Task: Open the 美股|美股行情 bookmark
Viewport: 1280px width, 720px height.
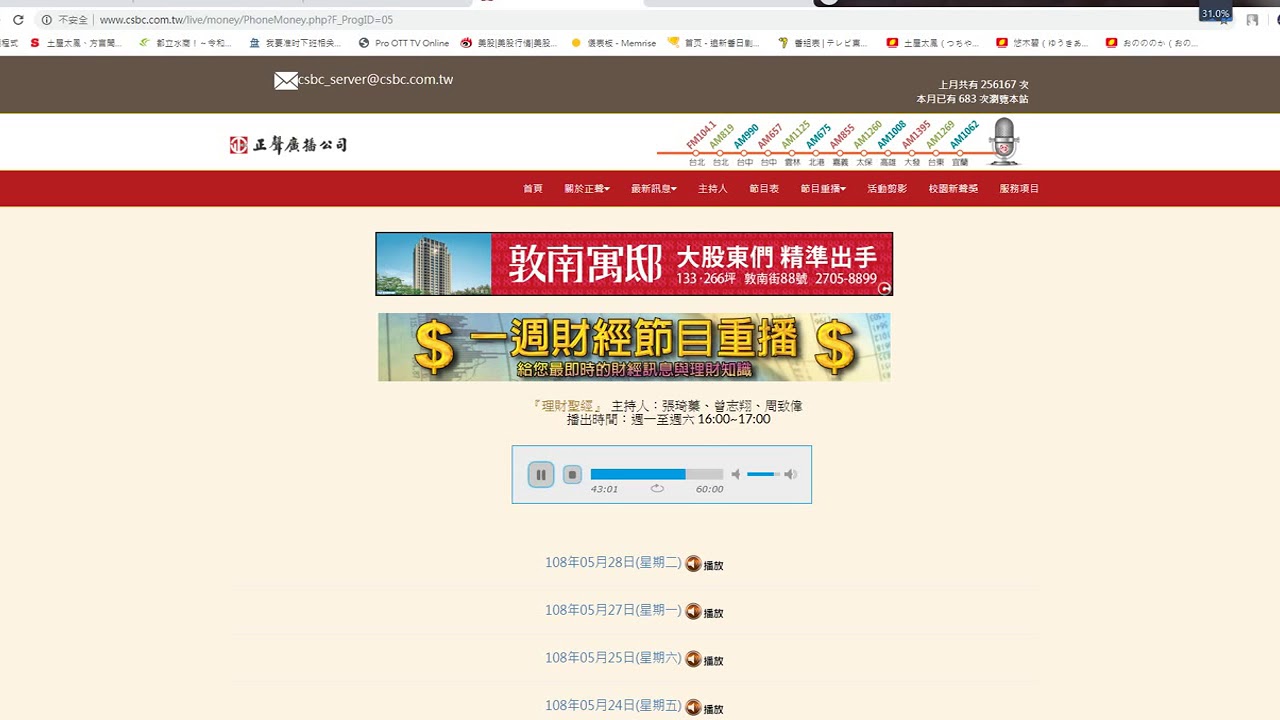Action: pos(509,43)
